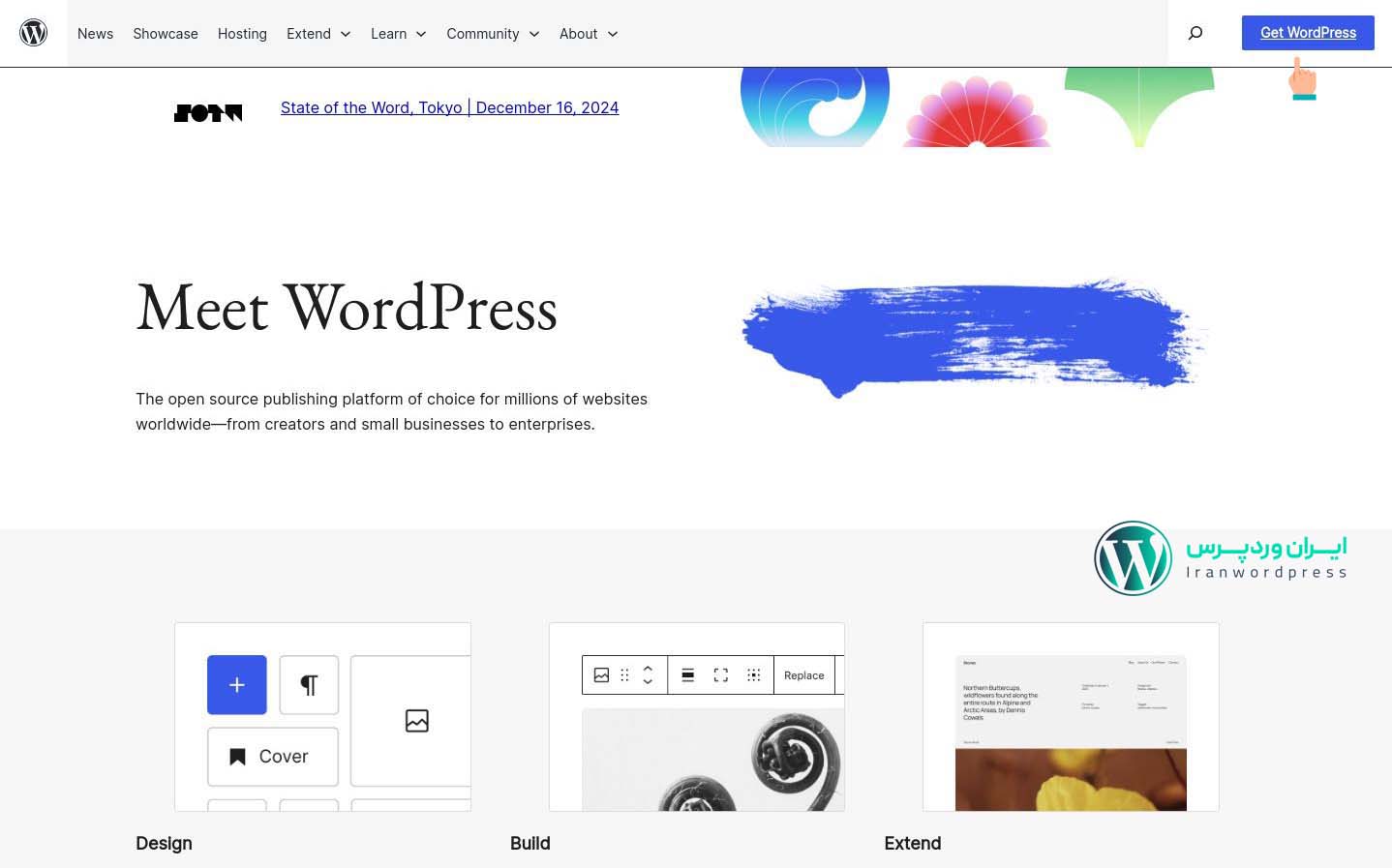
Task: Click the SOTW logo graphic
Action: click(x=208, y=113)
